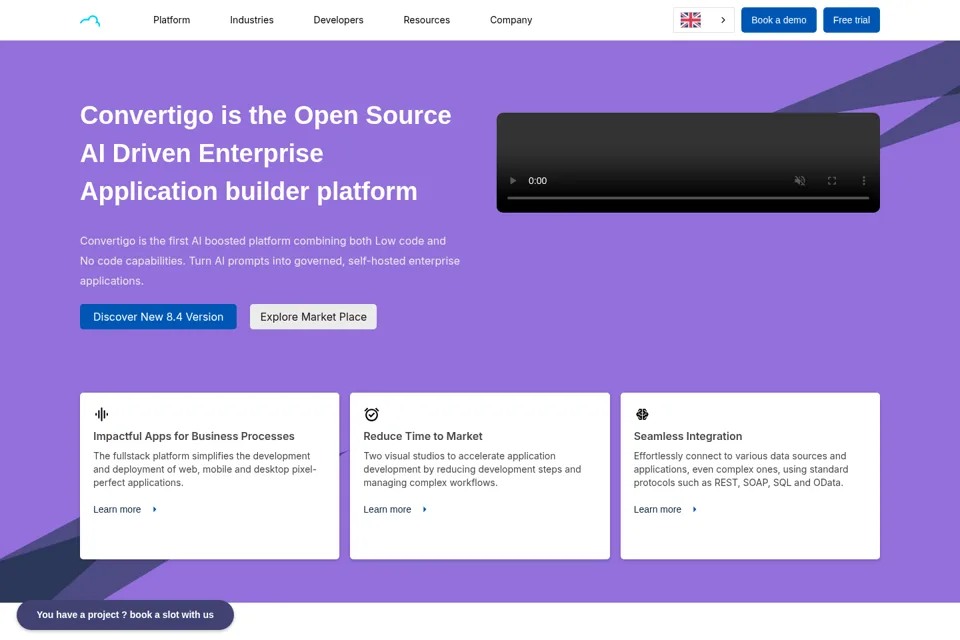This screenshot has width=960, height=640.
Task: Select the UK flag language icon
Action: point(691,20)
